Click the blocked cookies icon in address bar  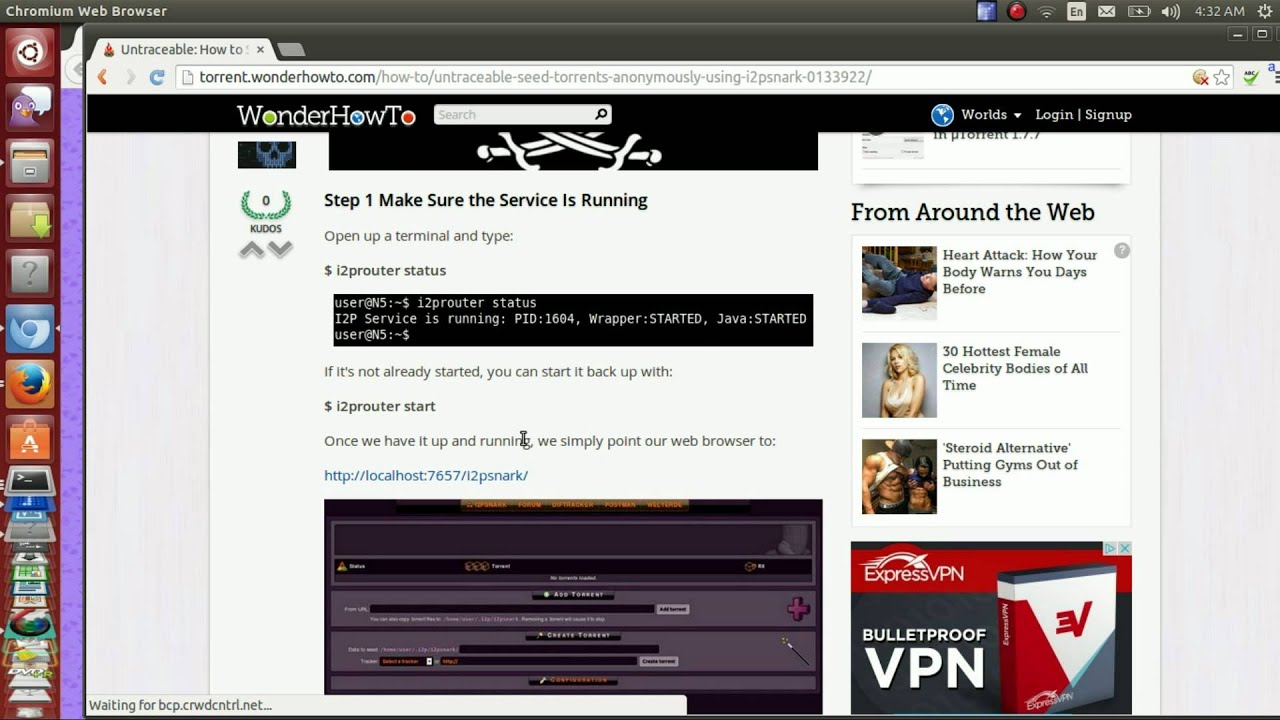1200,77
